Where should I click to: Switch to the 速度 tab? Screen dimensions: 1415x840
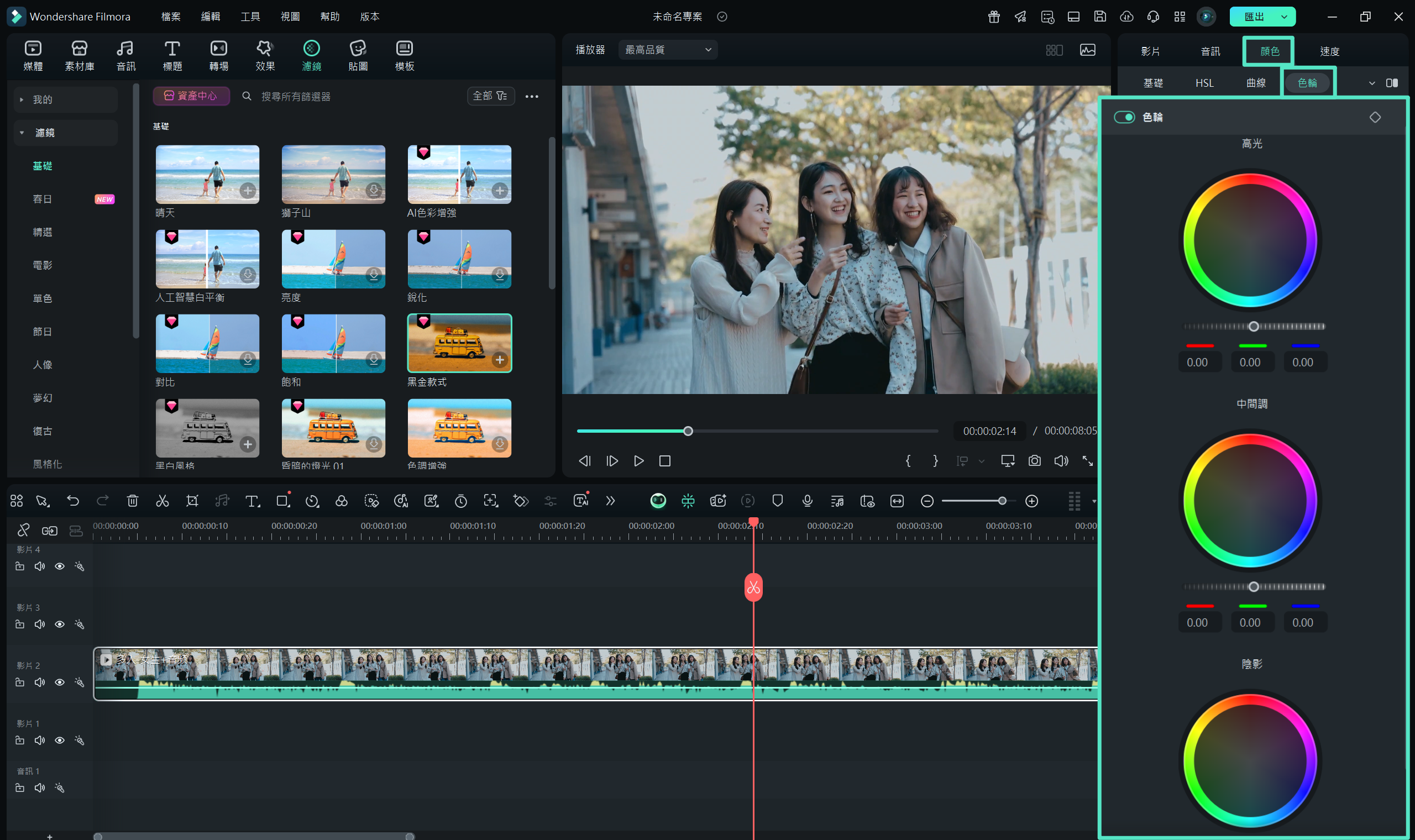[1329, 51]
